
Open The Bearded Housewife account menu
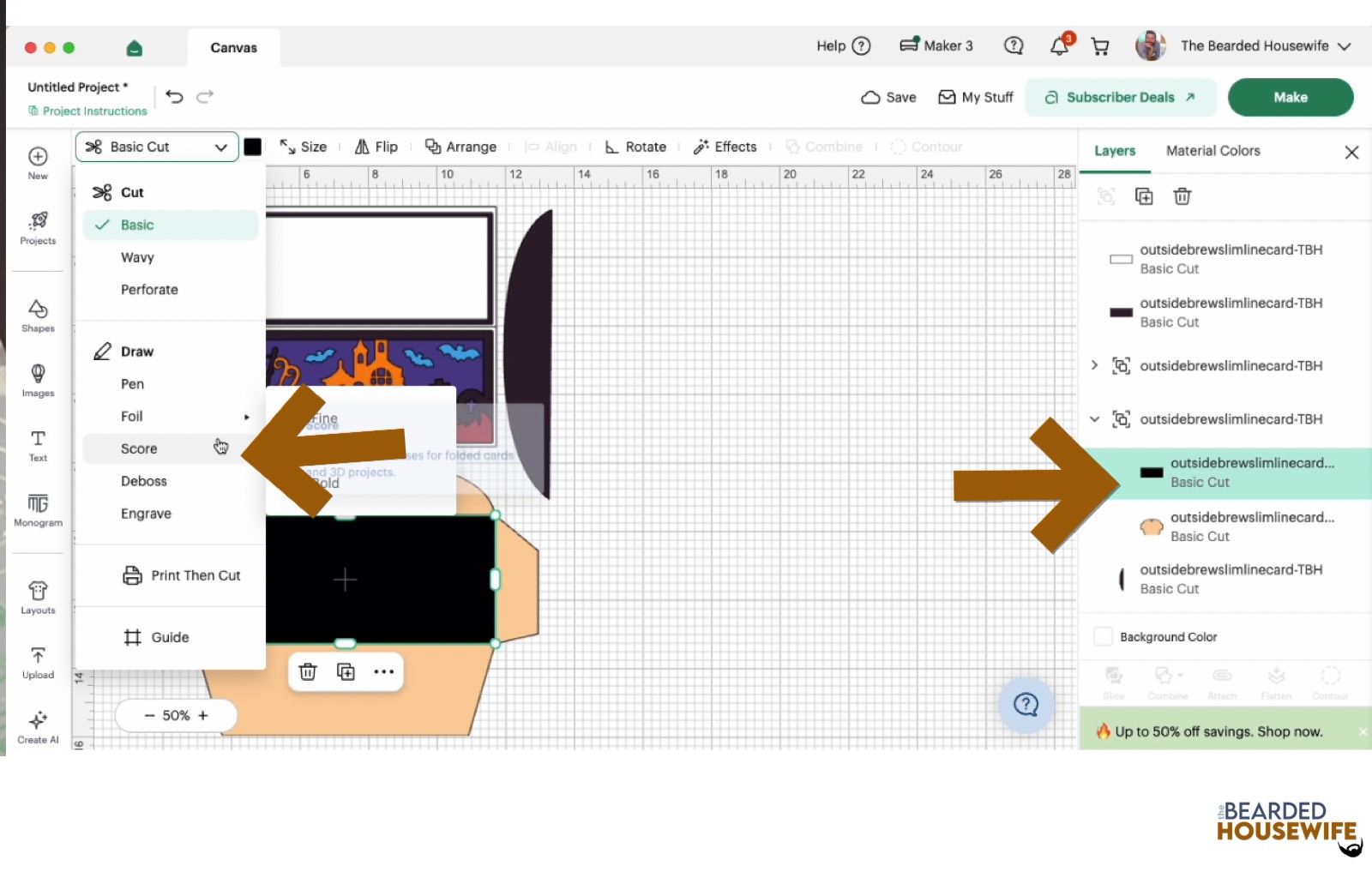[x=1243, y=45]
